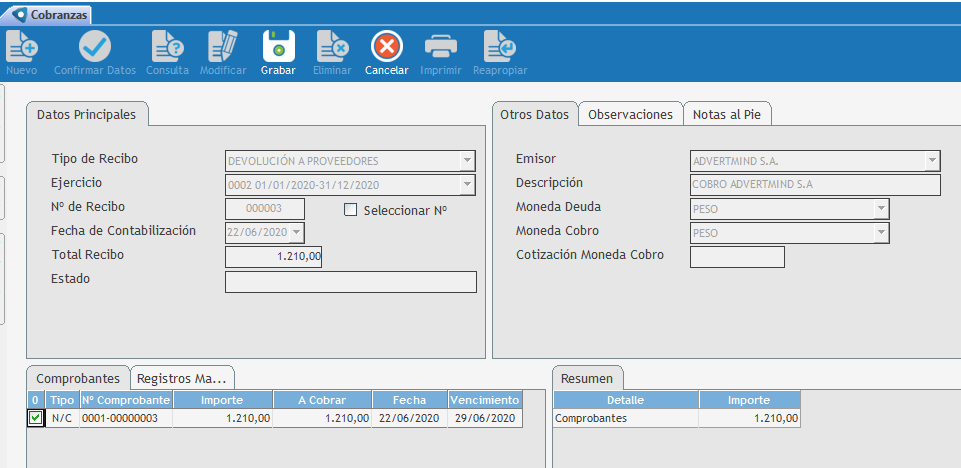961x468 pixels.
Task: Switch to the Observaciones tab
Action: (x=630, y=114)
